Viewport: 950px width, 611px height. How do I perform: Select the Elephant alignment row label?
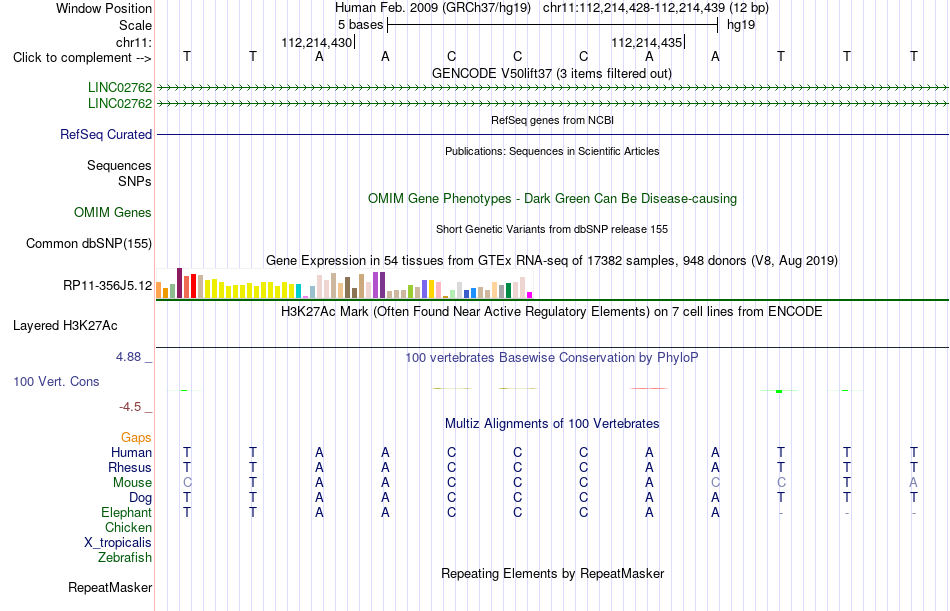pyautogui.click(x=127, y=513)
